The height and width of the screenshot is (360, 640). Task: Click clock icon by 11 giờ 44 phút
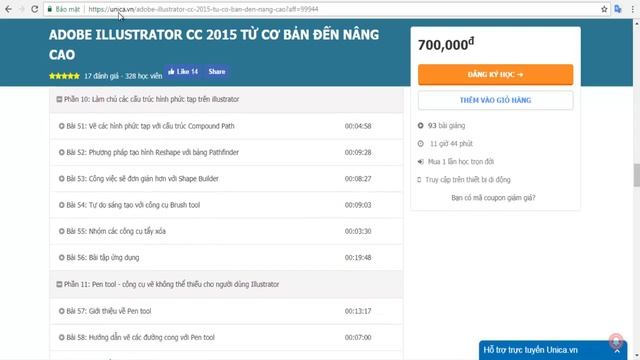[x=420, y=144]
